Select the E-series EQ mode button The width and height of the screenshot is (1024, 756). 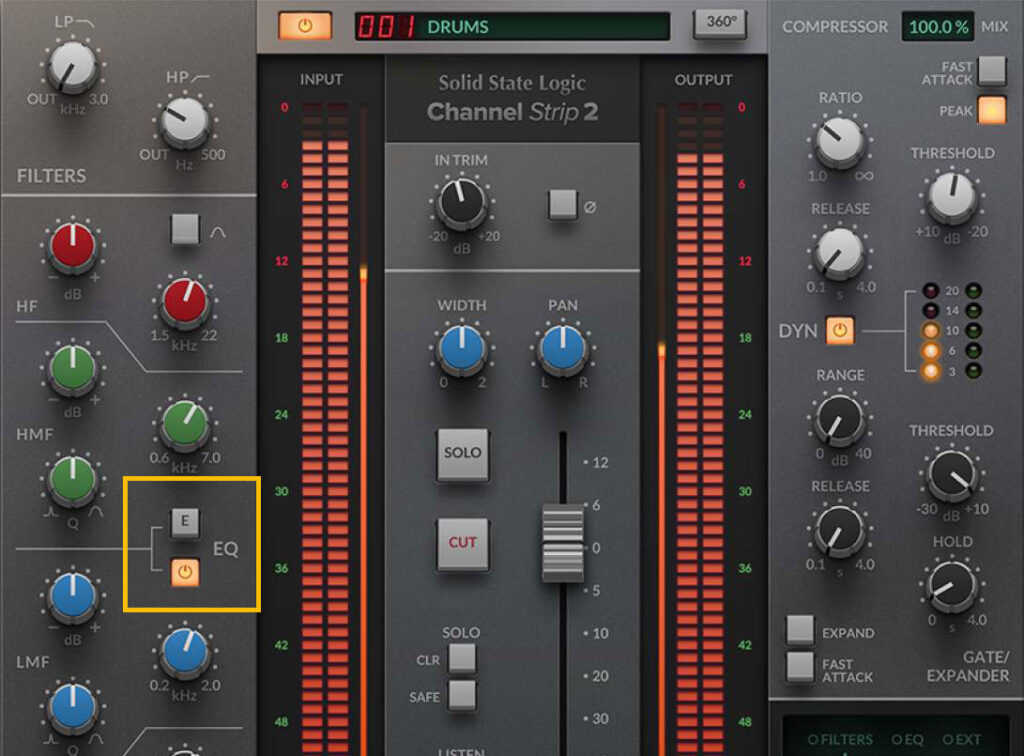point(187,523)
